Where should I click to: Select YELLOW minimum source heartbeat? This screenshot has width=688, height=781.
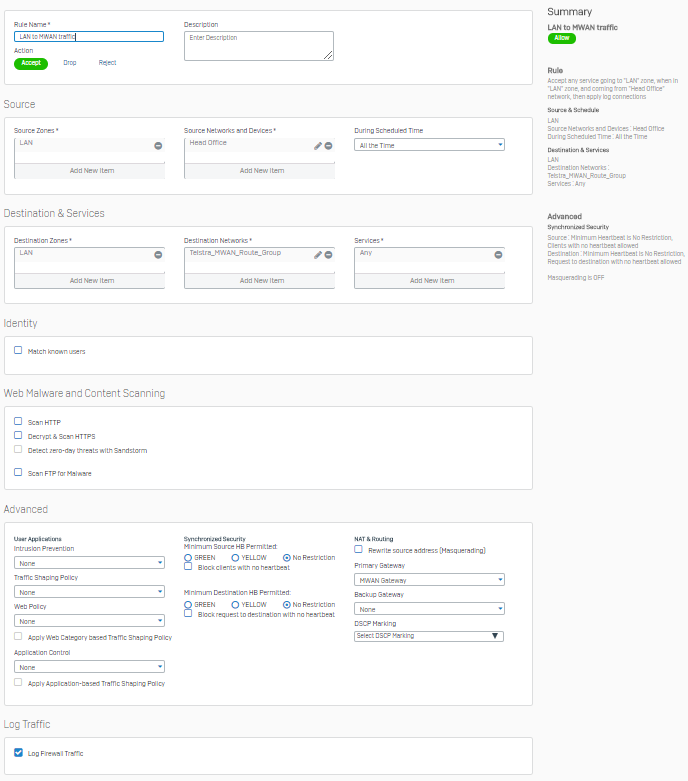236,558
